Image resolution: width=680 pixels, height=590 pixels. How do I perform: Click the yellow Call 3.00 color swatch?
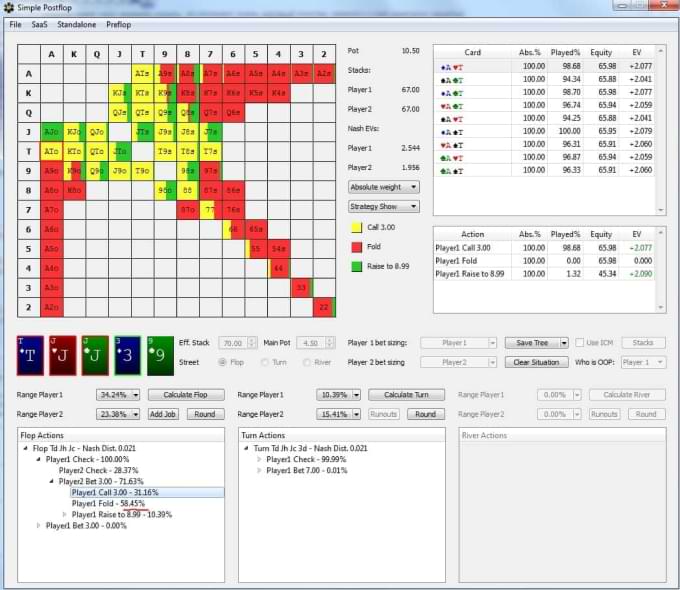tap(355, 227)
